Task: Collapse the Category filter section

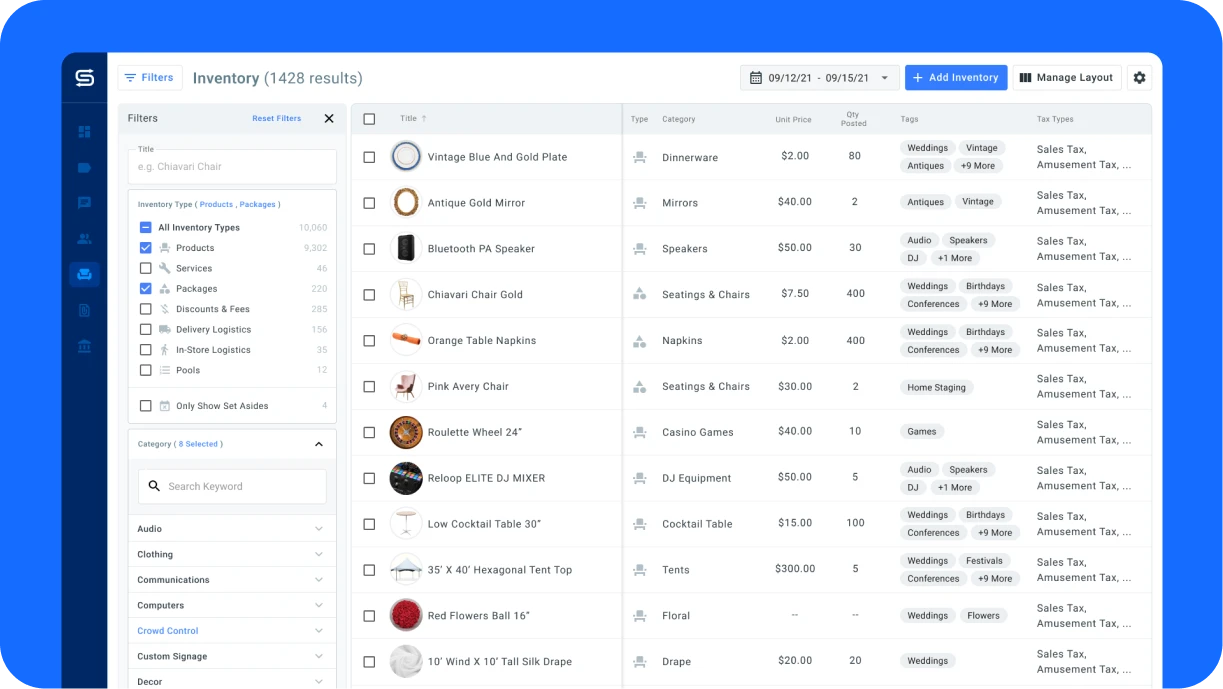Action: [319, 444]
